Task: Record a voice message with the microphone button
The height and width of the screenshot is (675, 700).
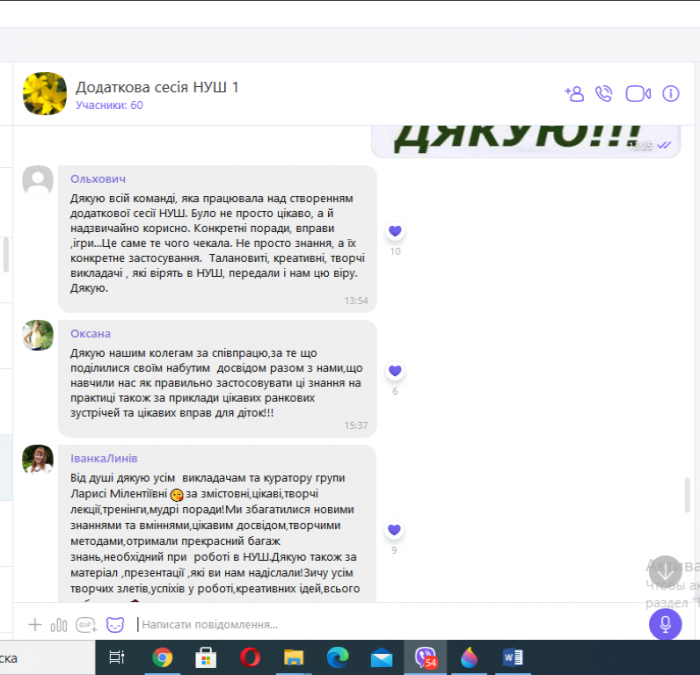Action: [665, 625]
